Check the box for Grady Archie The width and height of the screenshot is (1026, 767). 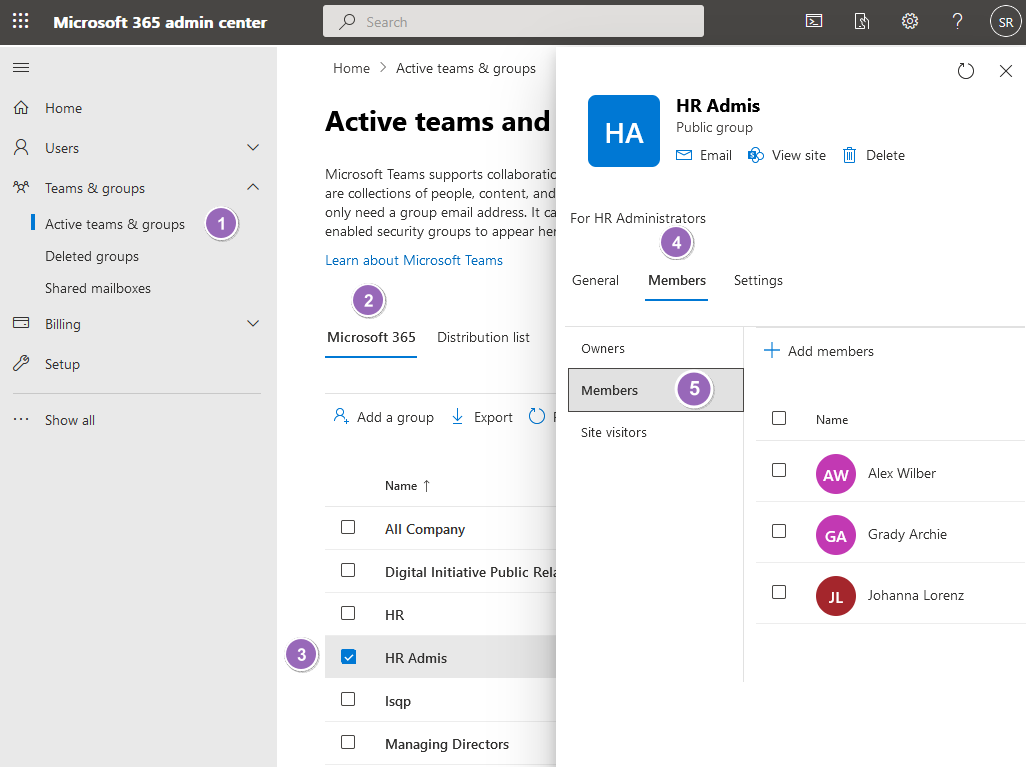coord(779,531)
